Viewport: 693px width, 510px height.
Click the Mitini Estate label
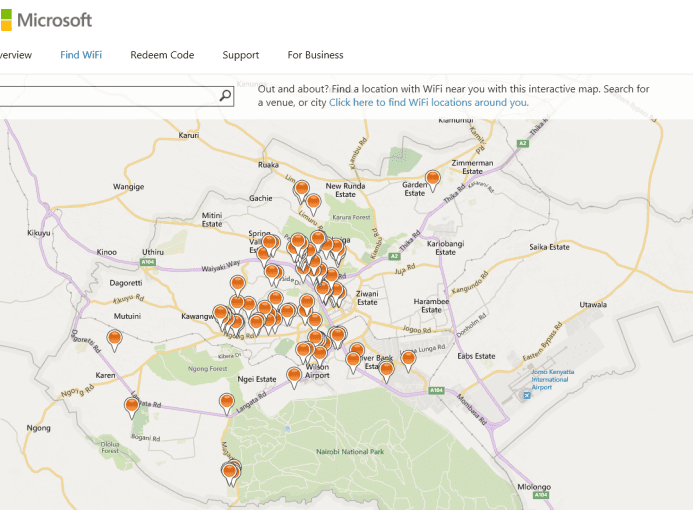pos(212,220)
